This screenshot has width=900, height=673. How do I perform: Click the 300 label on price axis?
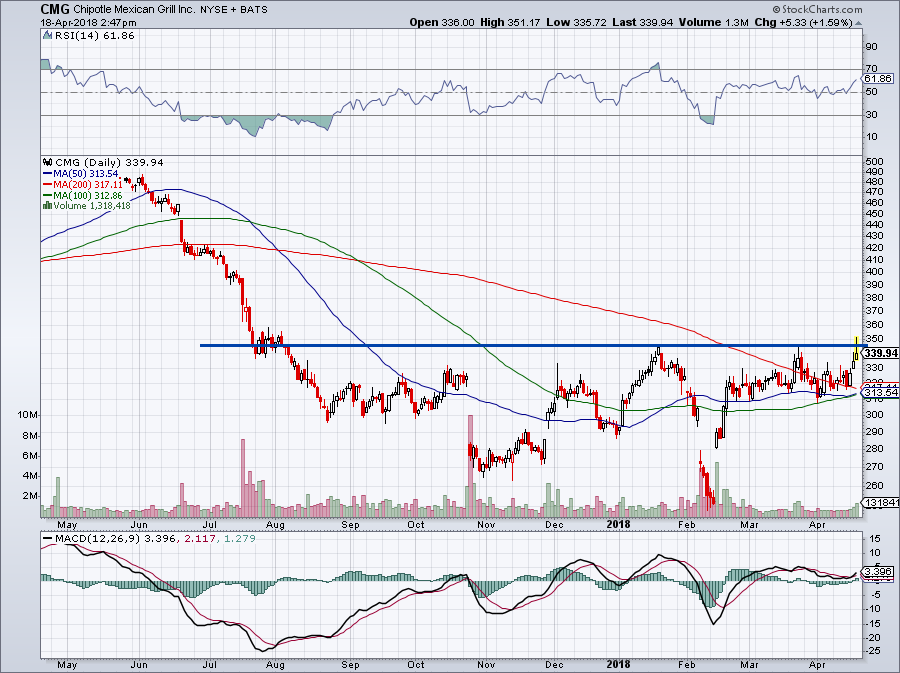pyautogui.click(x=875, y=415)
